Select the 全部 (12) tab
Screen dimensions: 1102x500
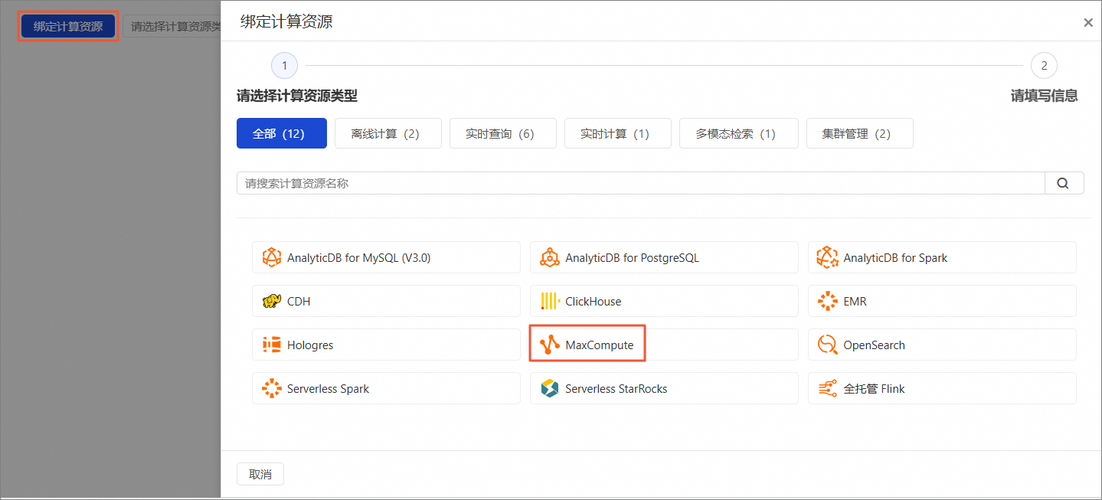[x=282, y=134]
